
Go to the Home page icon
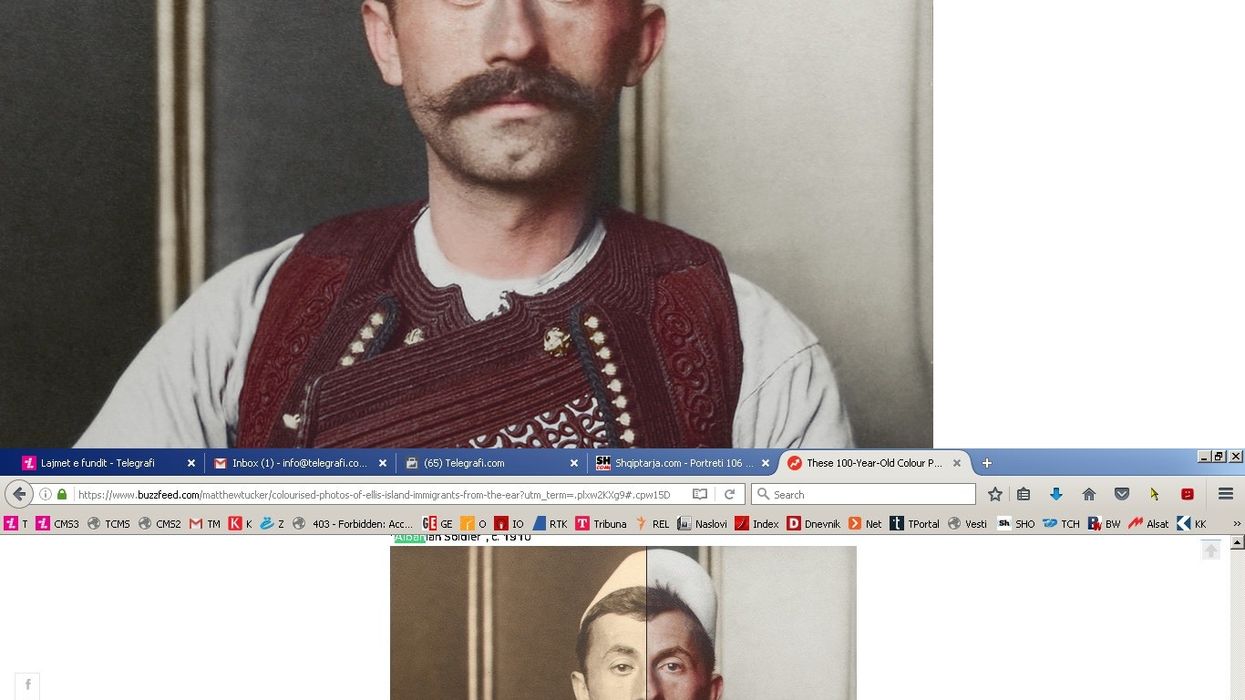(x=1089, y=494)
